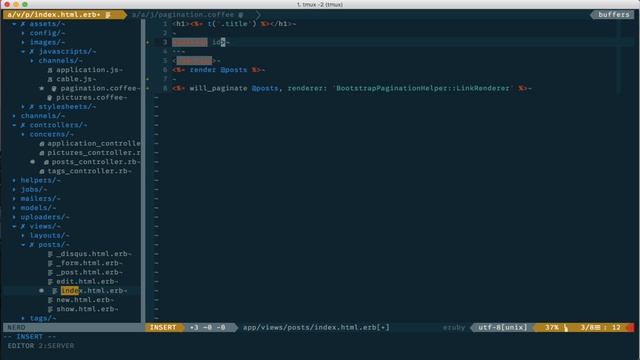Open pagination.coffee in the tree
Image resolution: width=640 pixels, height=360 pixels.
point(98,88)
